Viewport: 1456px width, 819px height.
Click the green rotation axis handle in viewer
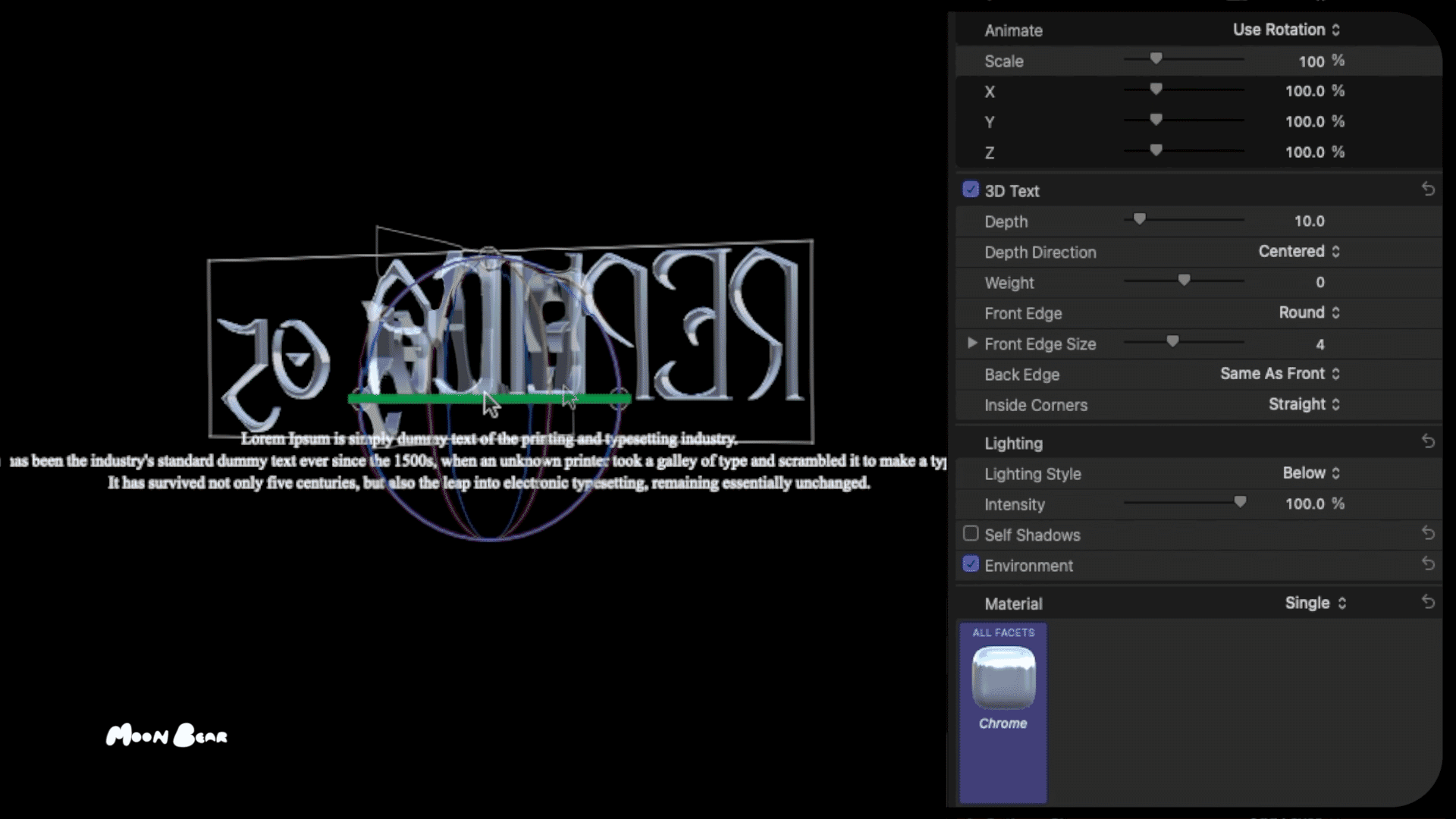[489, 398]
